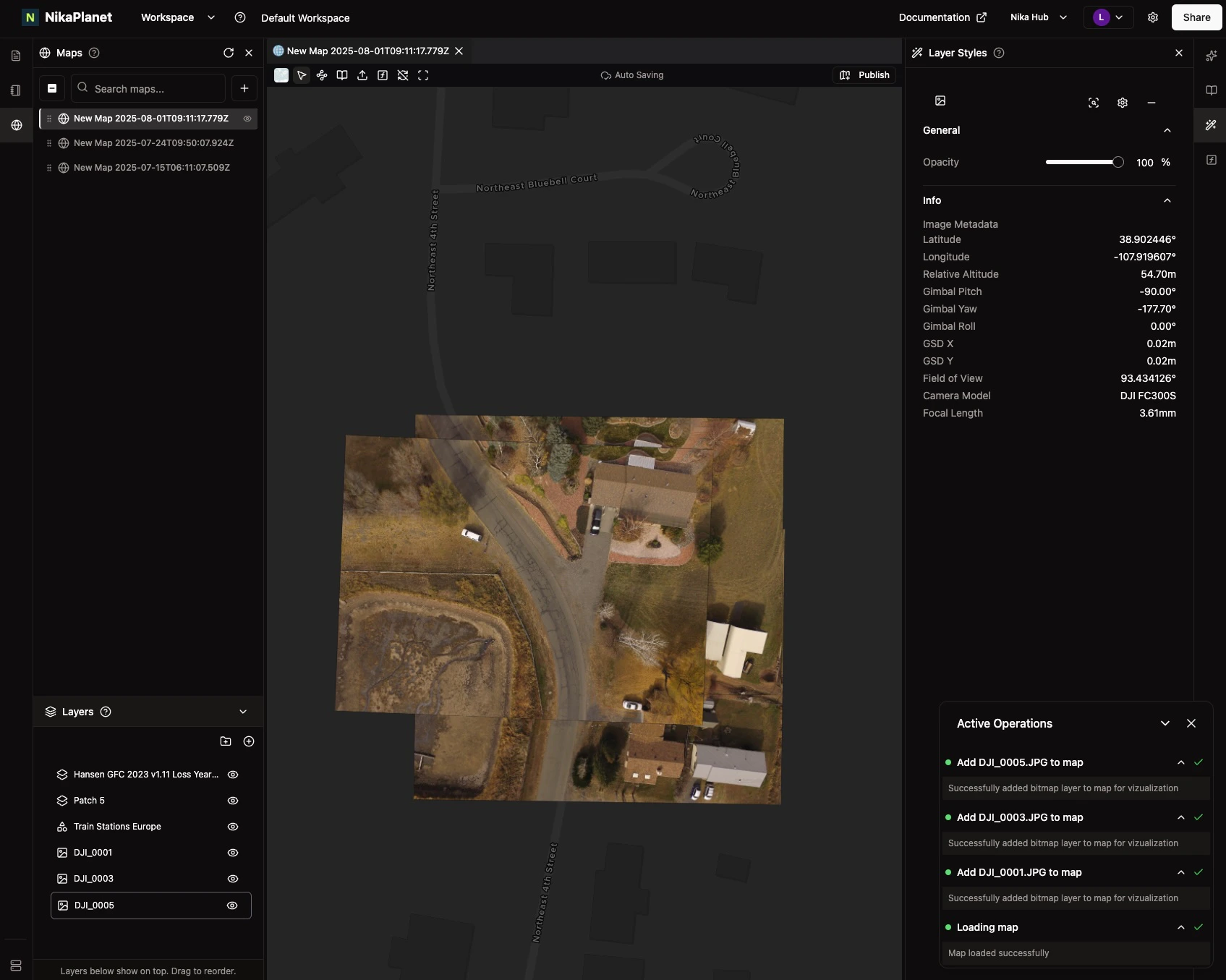This screenshot has width=1226, height=980.
Task: Open the Workspace dropdown
Action: pos(178,17)
